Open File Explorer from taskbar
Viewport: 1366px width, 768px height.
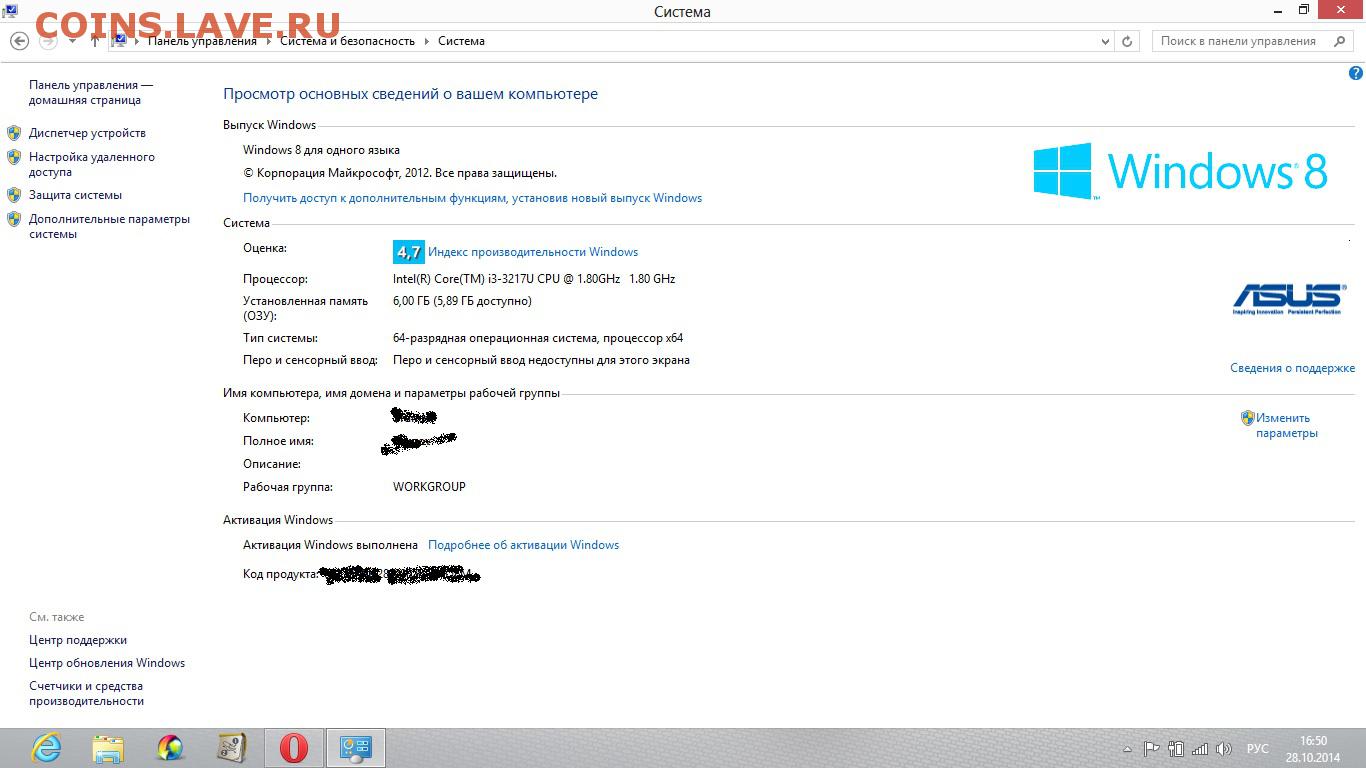pos(108,748)
